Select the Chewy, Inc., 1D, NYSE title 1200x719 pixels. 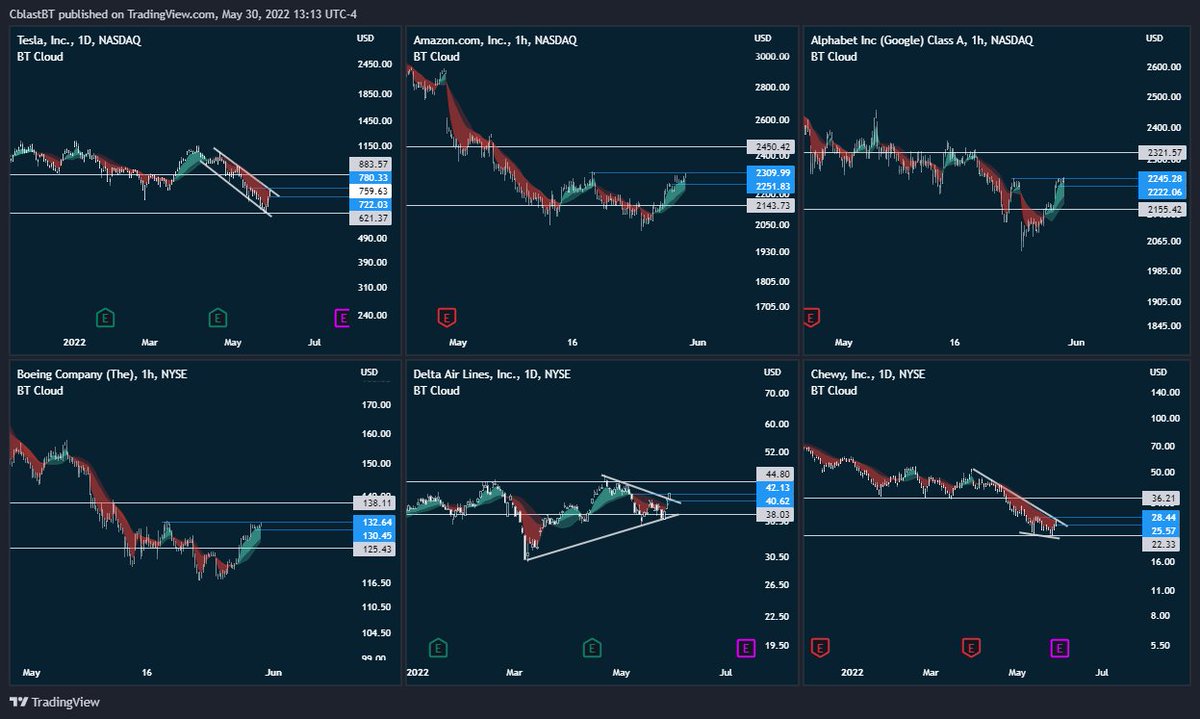(x=868, y=374)
